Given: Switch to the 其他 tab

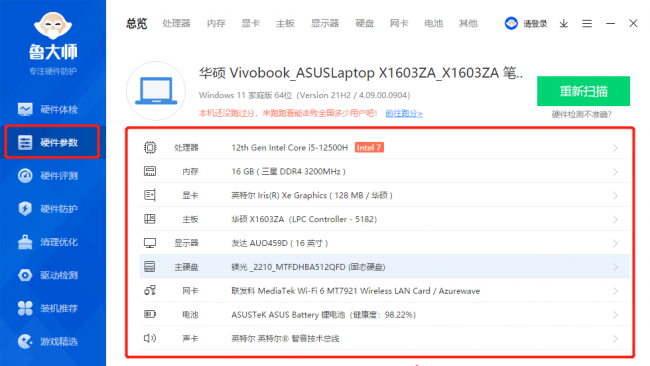Looking at the screenshot, I should [x=468, y=23].
